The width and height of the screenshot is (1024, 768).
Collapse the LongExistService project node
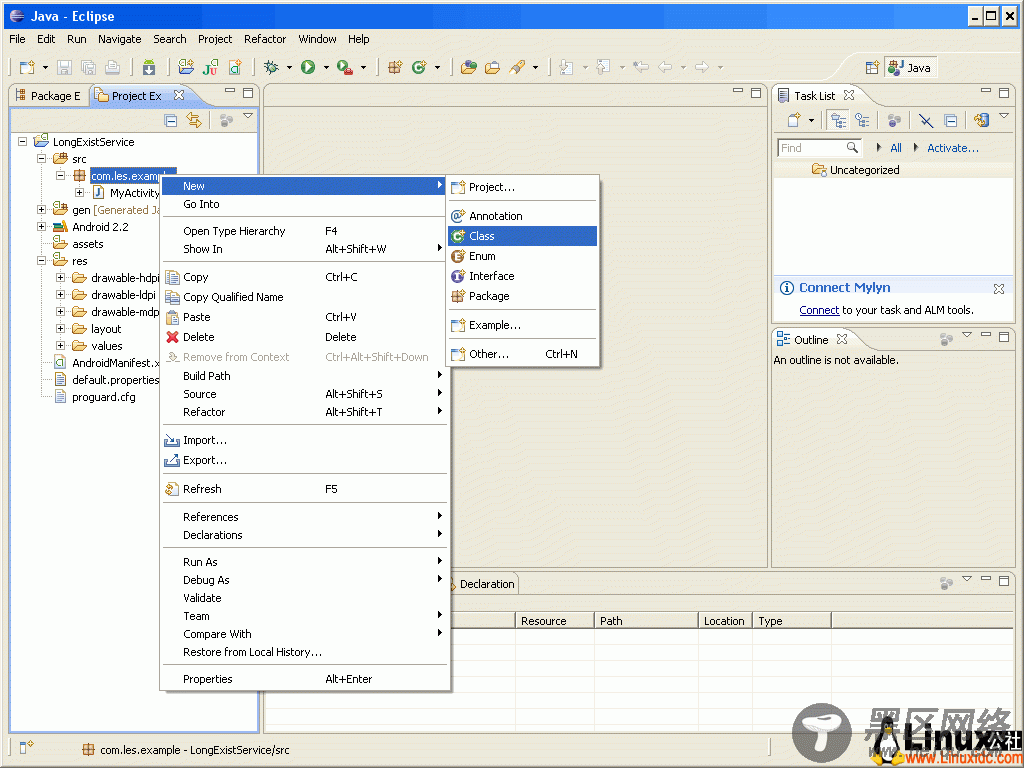[23, 141]
